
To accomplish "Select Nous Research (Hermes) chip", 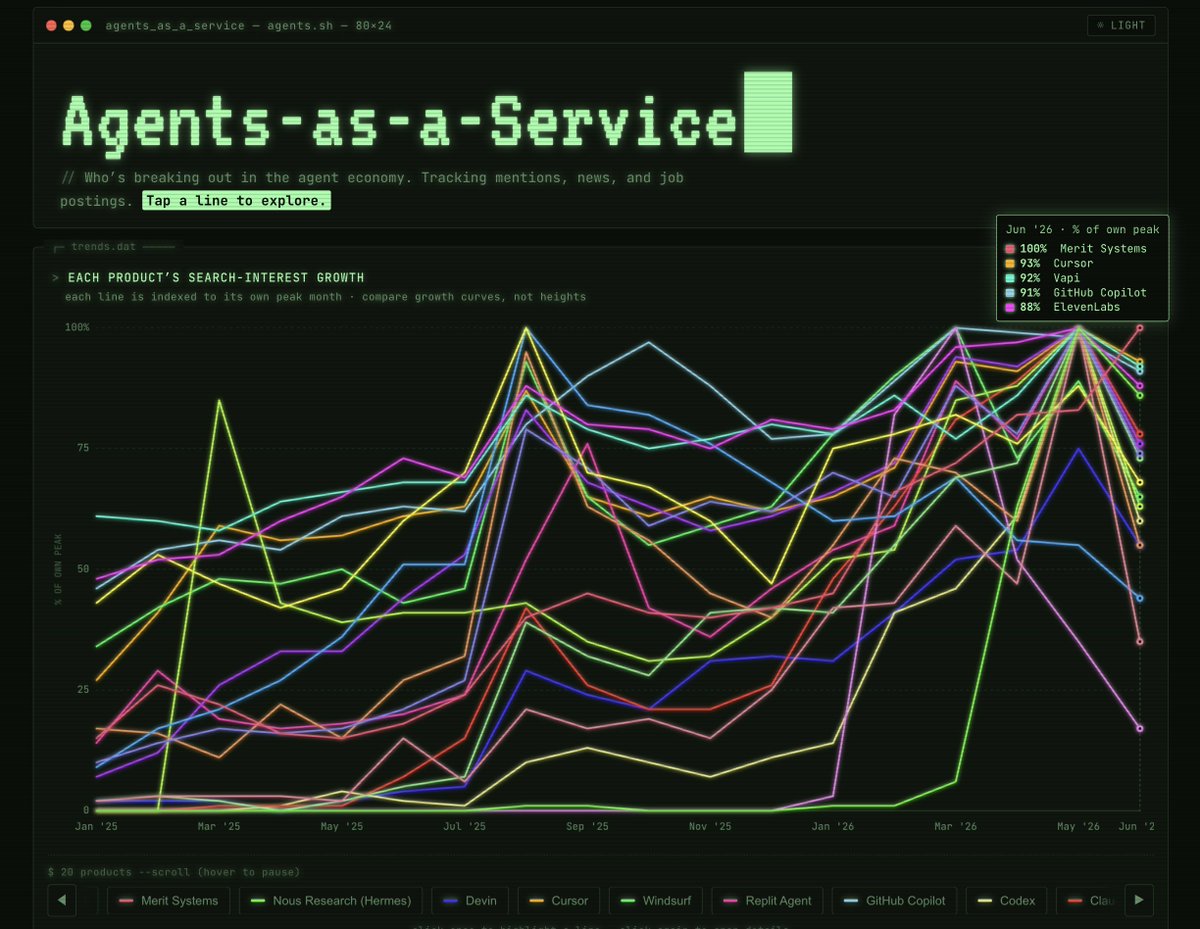I will tap(330, 901).
